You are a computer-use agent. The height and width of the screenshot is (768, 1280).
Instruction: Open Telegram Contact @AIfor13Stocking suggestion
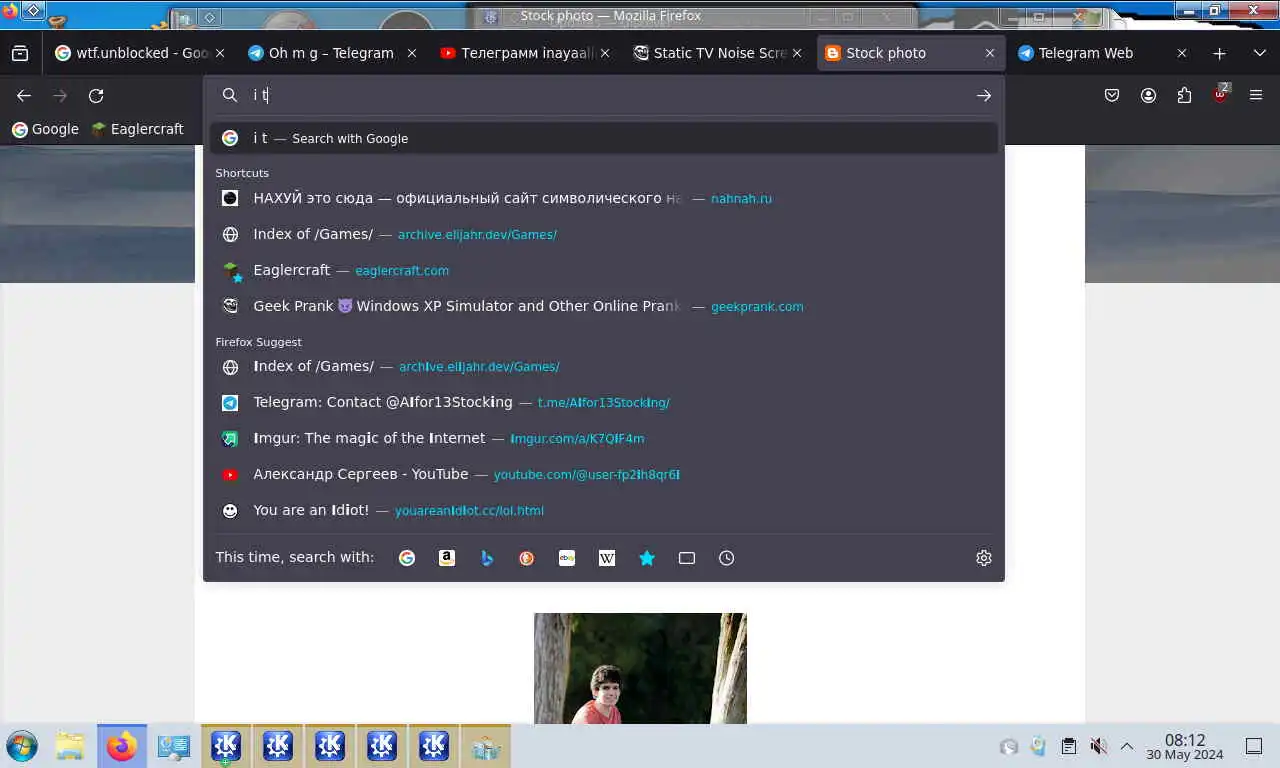click(604, 402)
